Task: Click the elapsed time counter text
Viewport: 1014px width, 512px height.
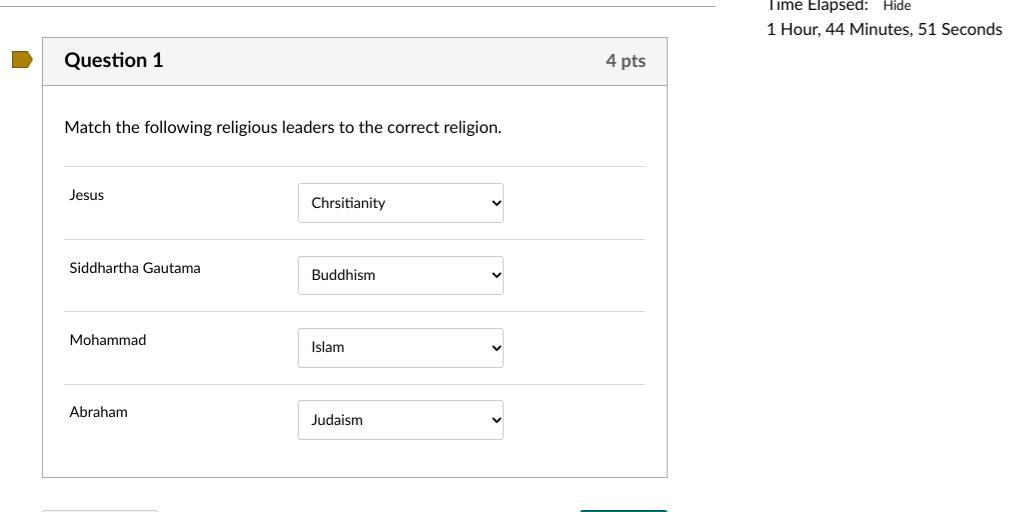Action: [884, 29]
